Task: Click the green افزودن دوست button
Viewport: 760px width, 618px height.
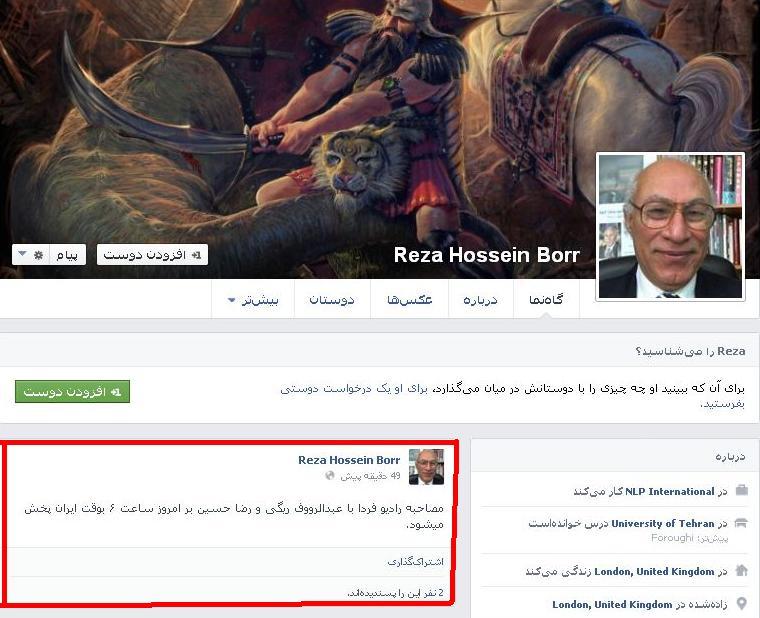Action: click(x=72, y=391)
